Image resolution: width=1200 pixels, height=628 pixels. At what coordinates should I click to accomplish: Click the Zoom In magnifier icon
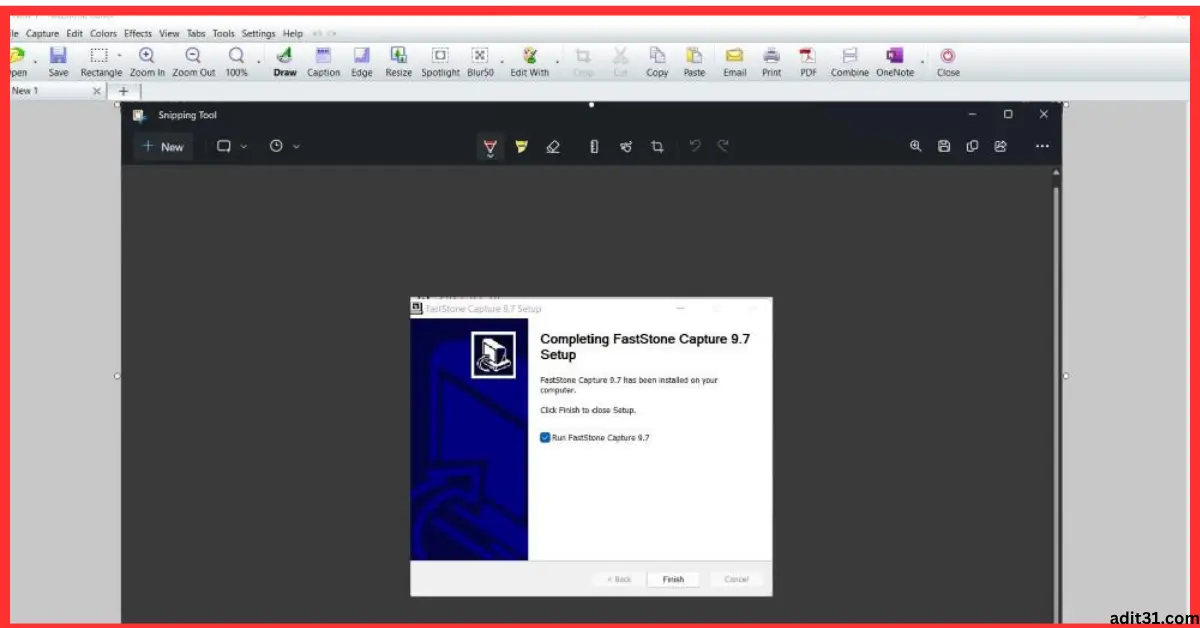point(147,56)
